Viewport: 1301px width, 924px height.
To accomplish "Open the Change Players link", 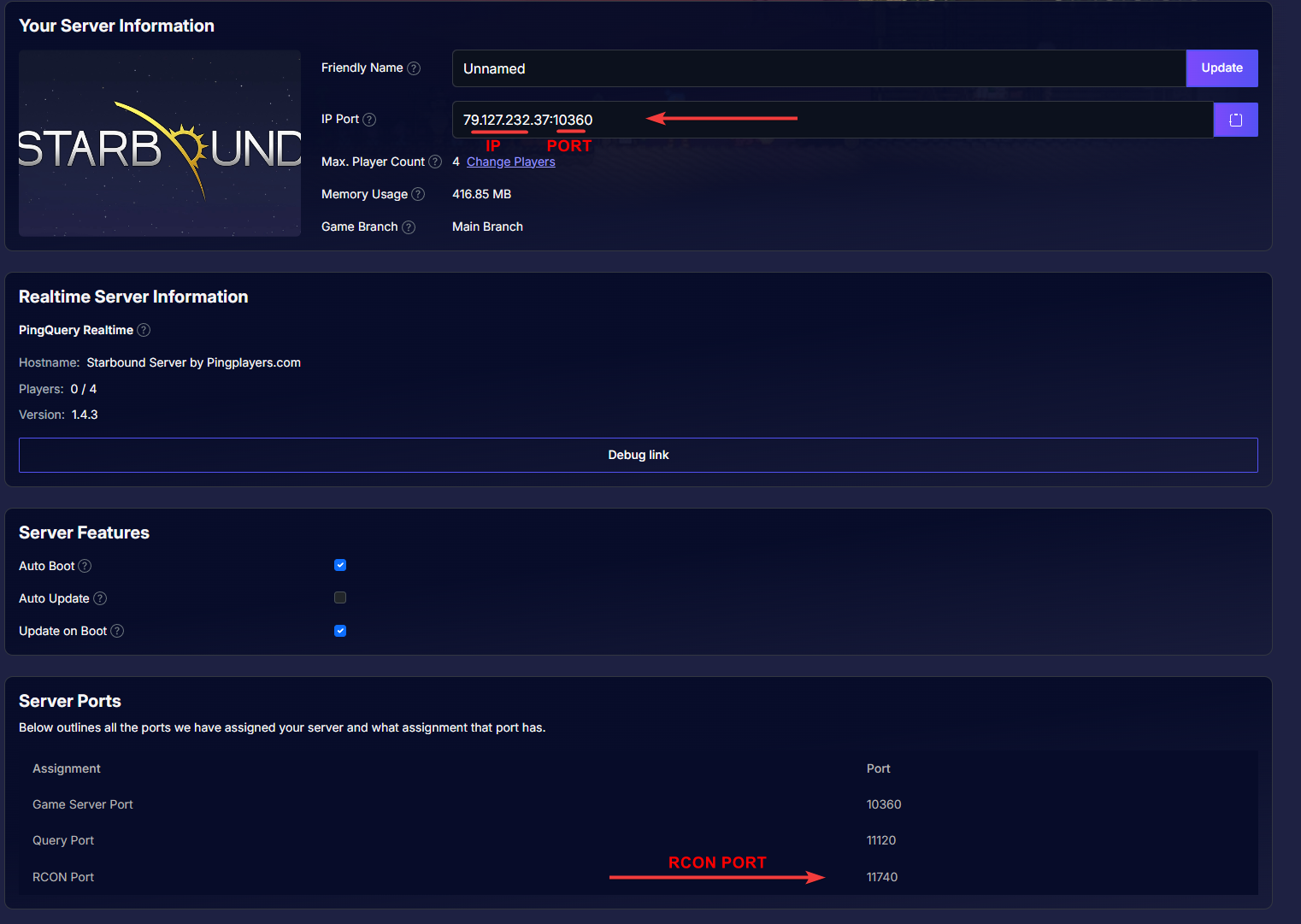I will click(510, 162).
